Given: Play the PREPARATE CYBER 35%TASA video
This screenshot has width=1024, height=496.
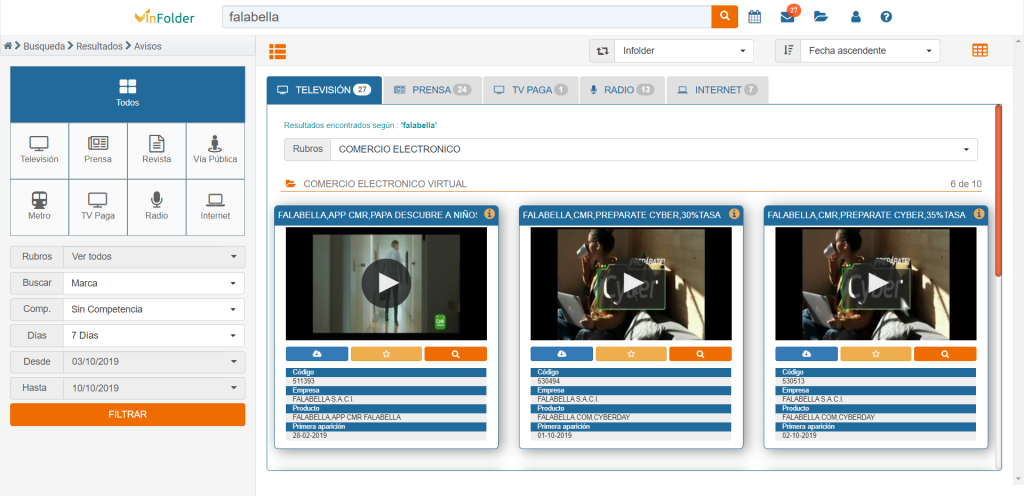Looking at the screenshot, I should pos(876,283).
